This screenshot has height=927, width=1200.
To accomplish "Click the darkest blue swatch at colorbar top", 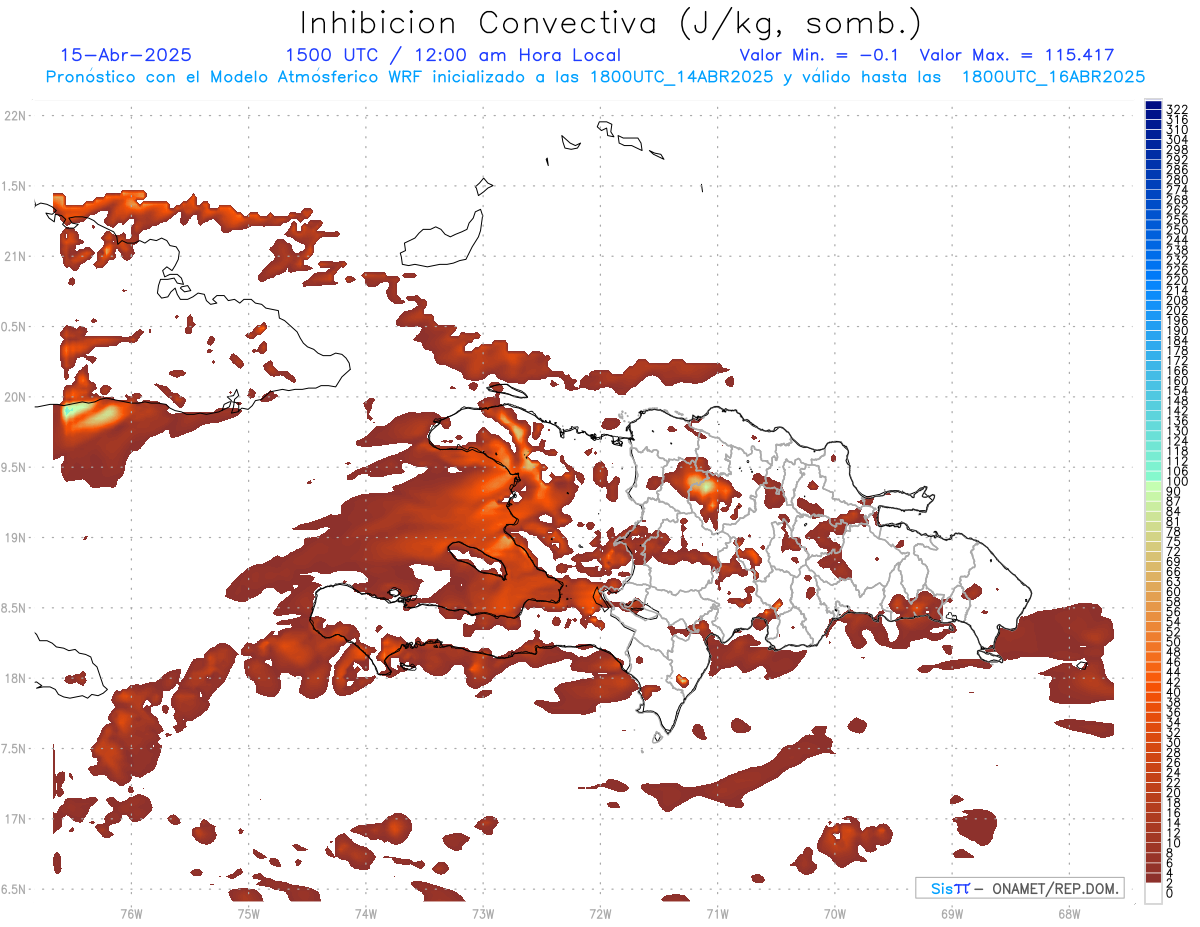I will (x=1153, y=105).
